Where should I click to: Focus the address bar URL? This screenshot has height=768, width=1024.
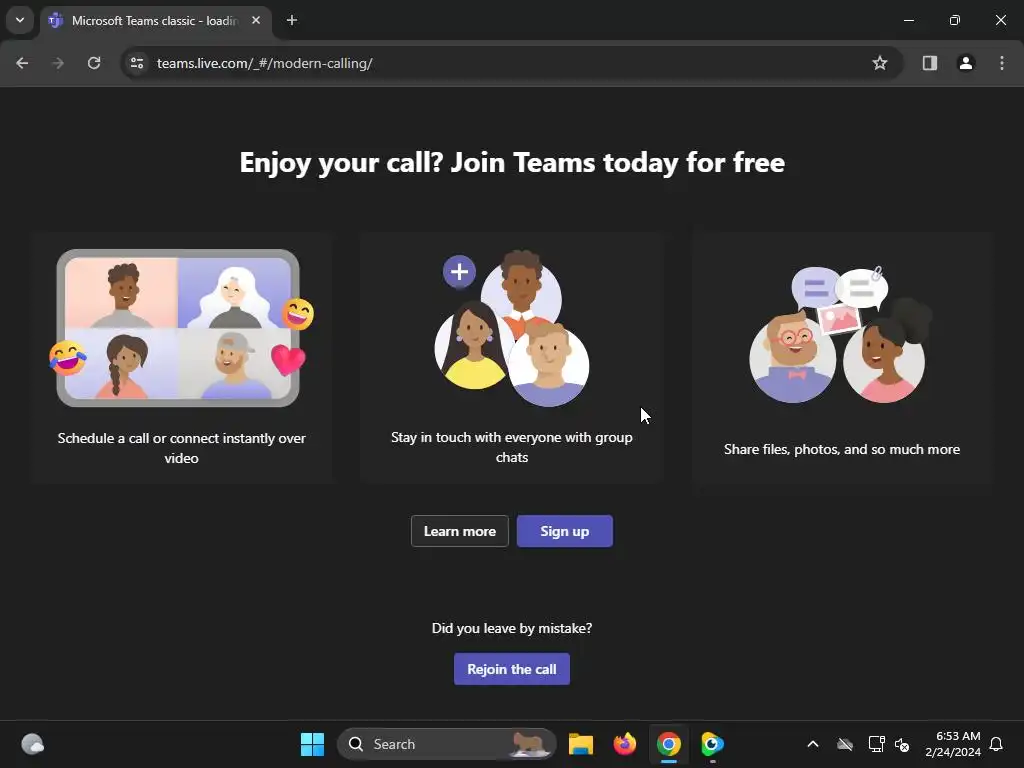(x=264, y=63)
